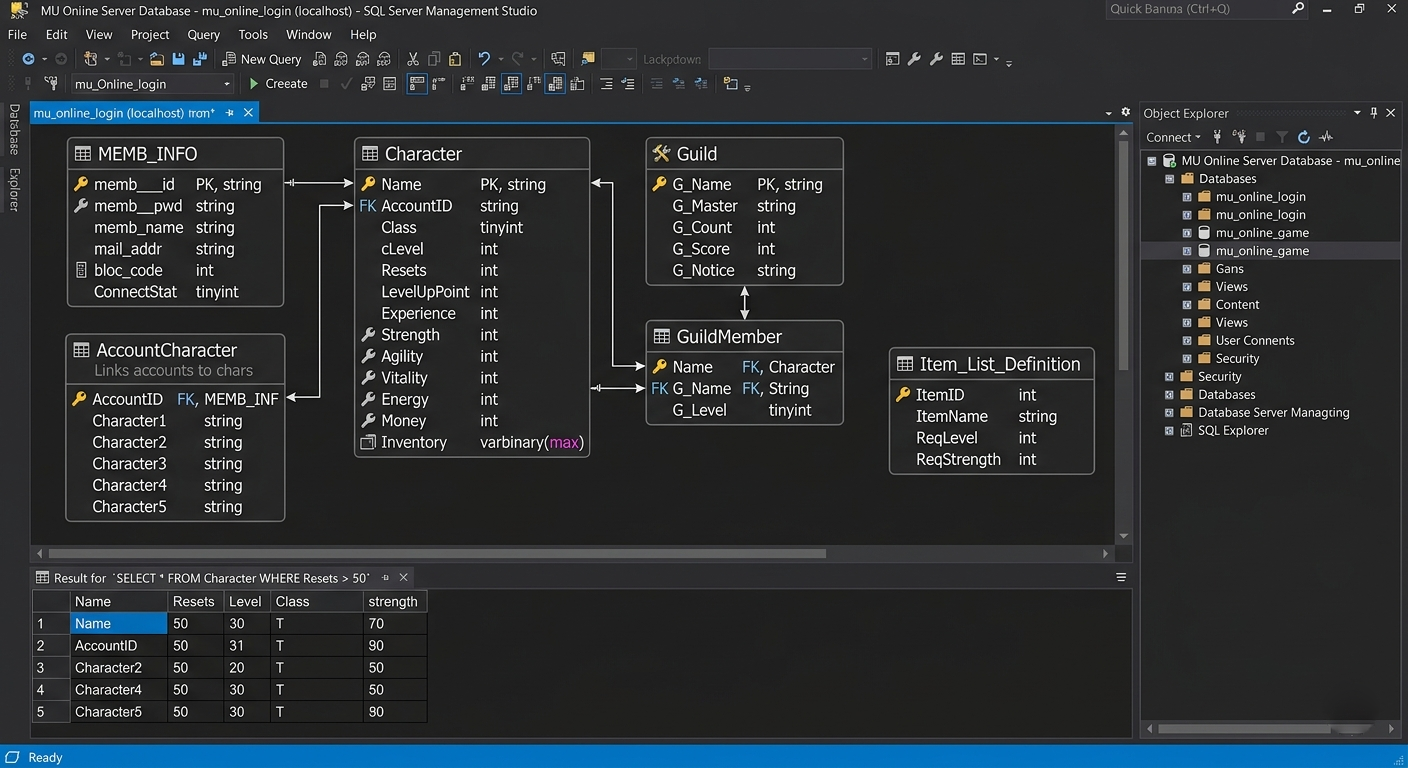
Task: Collapse the MU Online Server Database node
Action: coord(1152,161)
